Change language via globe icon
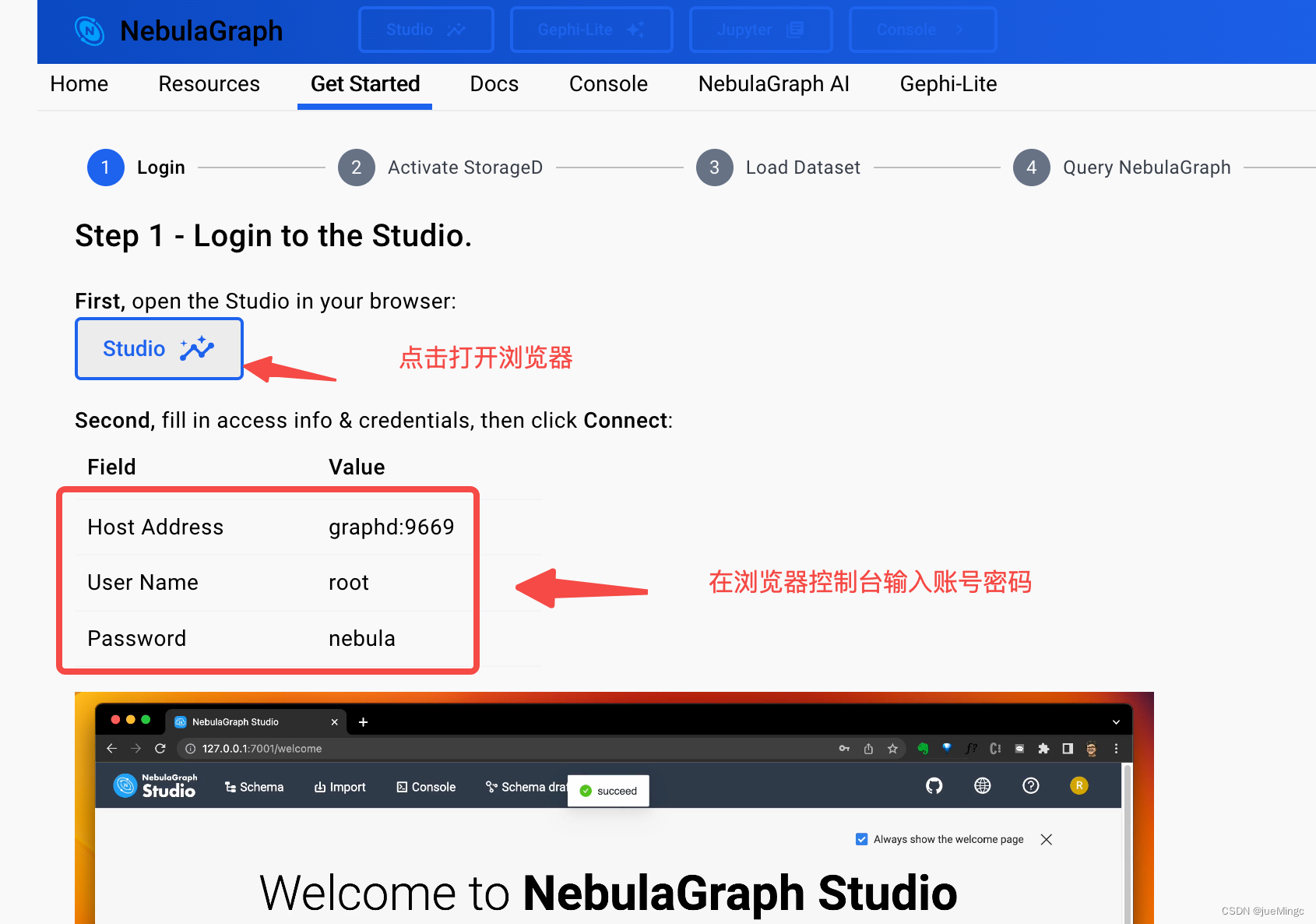This screenshot has width=1316, height=924. pyautogui.click(x=983, y=786)
